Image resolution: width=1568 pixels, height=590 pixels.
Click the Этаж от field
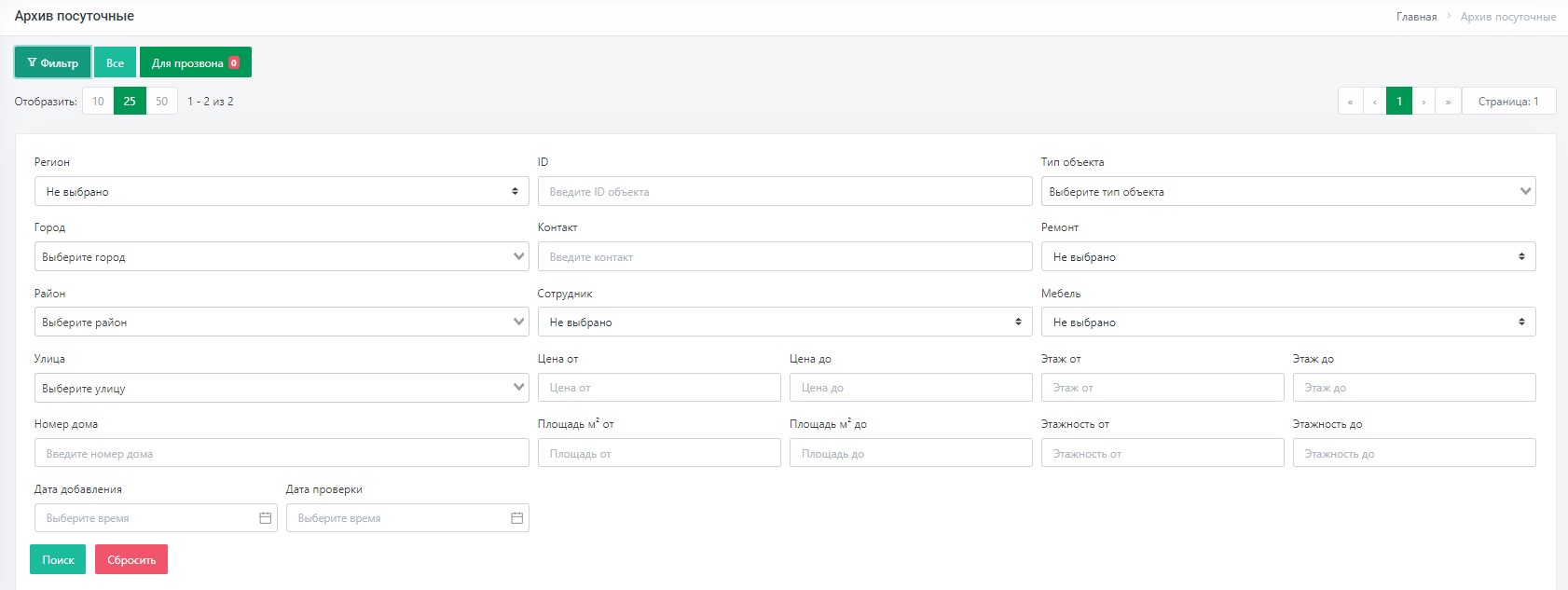coord(1162,387)
